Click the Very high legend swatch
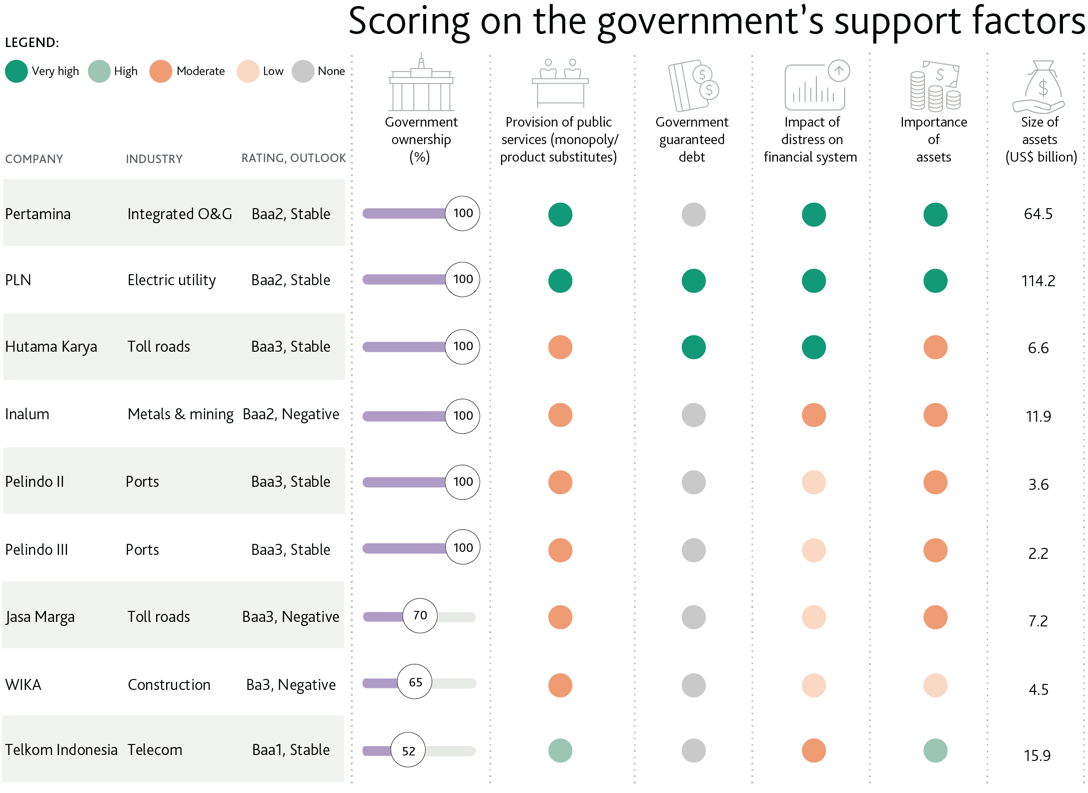The width and height of the screenshot is (1088, 793). click(x=16, y=71)
